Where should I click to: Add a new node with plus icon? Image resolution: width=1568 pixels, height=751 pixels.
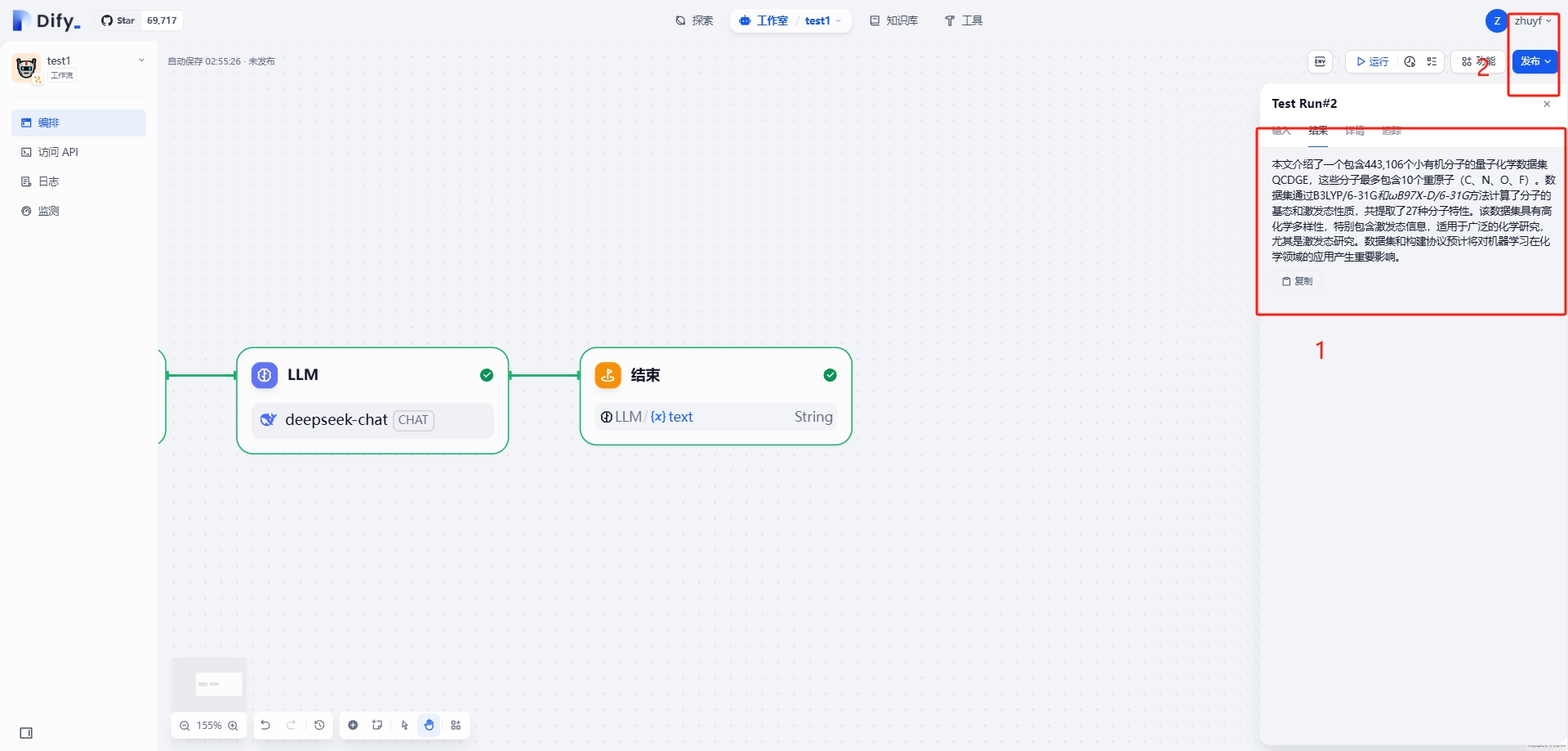coord(353,725)
